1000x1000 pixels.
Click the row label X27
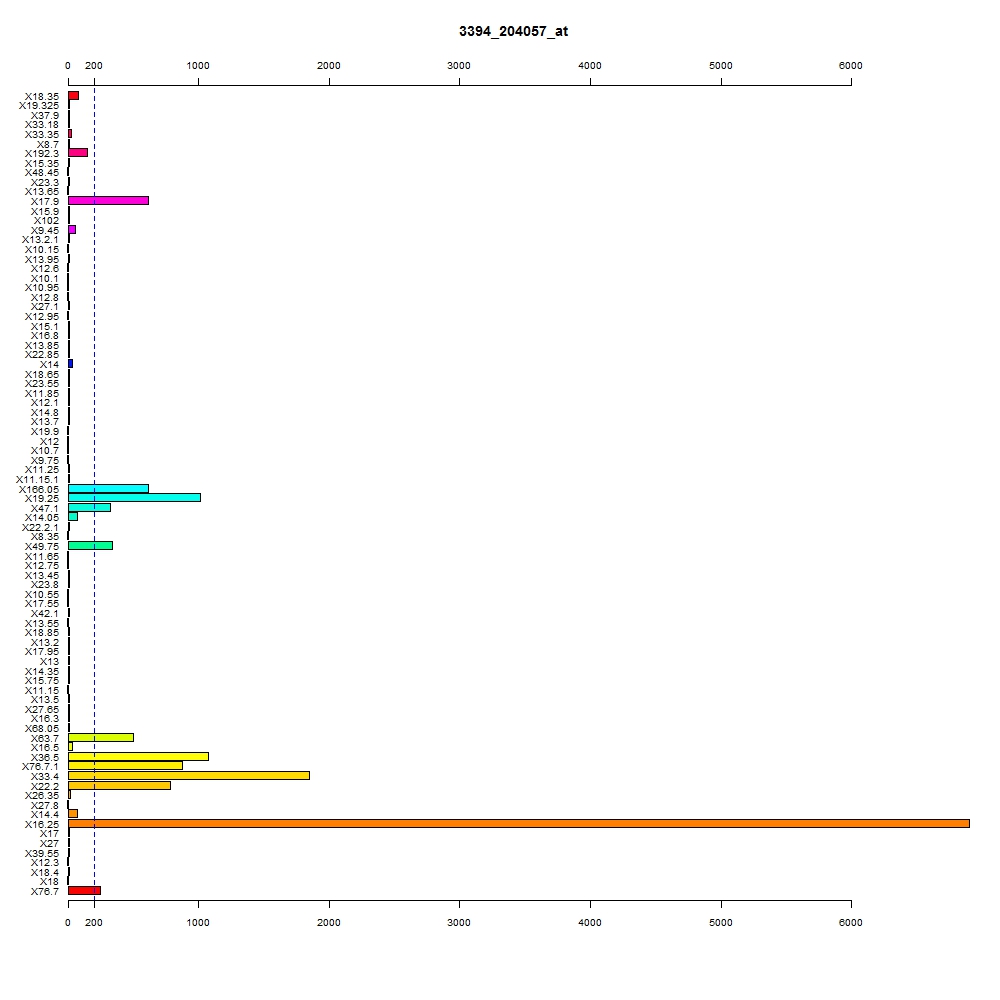click(x=49, y=844)
